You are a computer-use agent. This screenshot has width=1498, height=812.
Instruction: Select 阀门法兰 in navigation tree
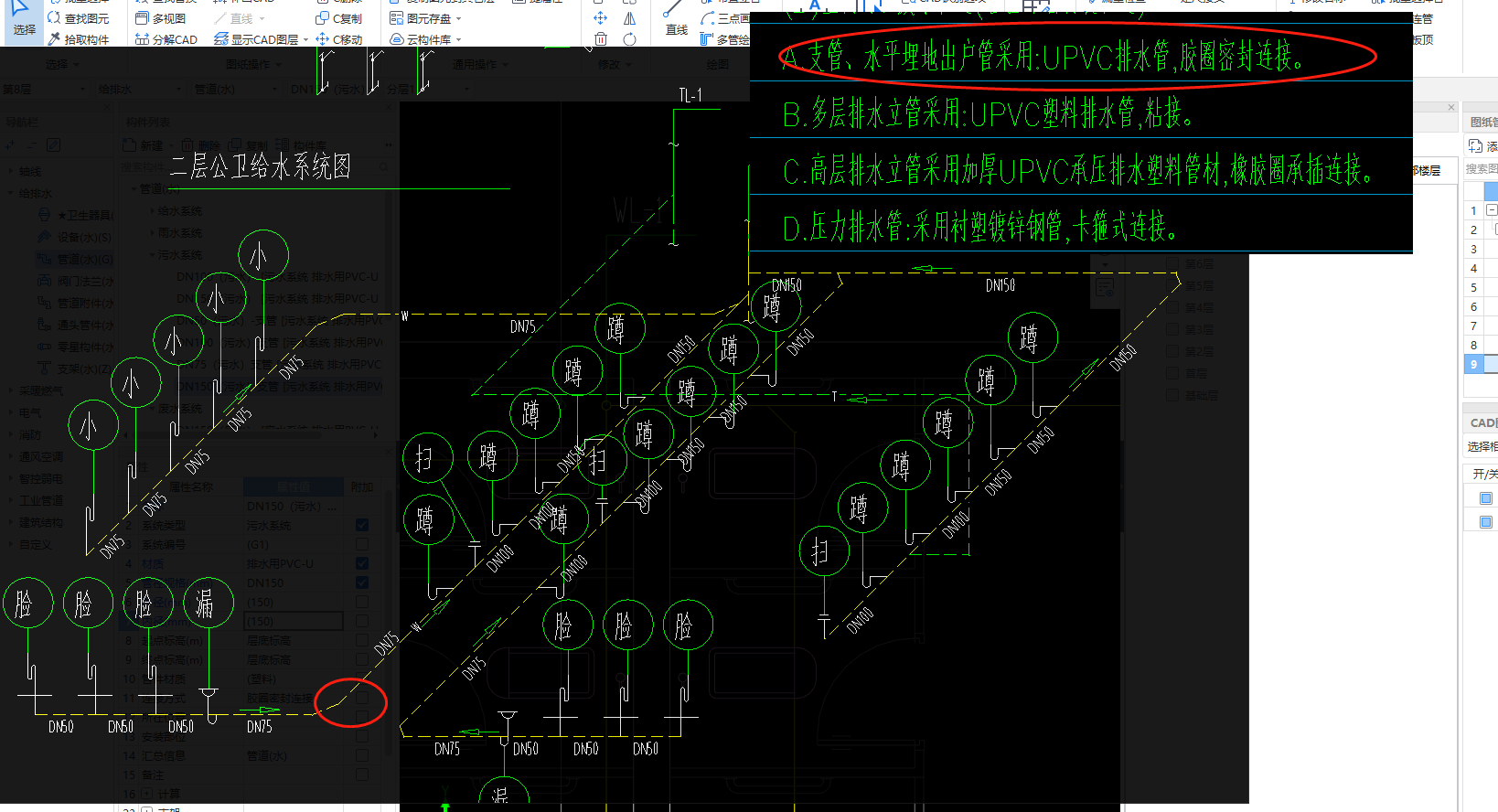tap(76, 282)
